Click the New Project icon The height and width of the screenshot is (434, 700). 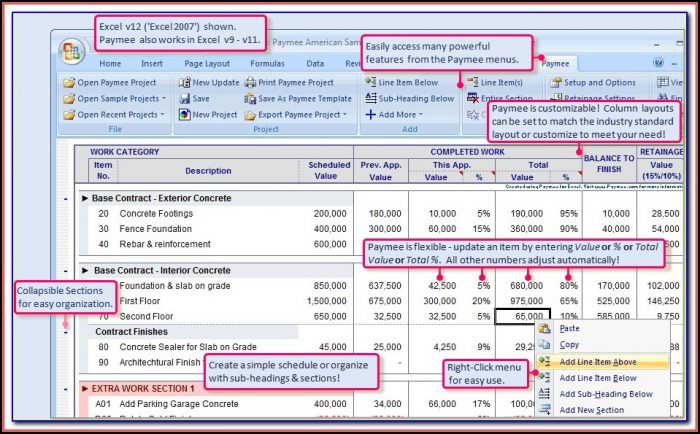[x=184, y=115]
